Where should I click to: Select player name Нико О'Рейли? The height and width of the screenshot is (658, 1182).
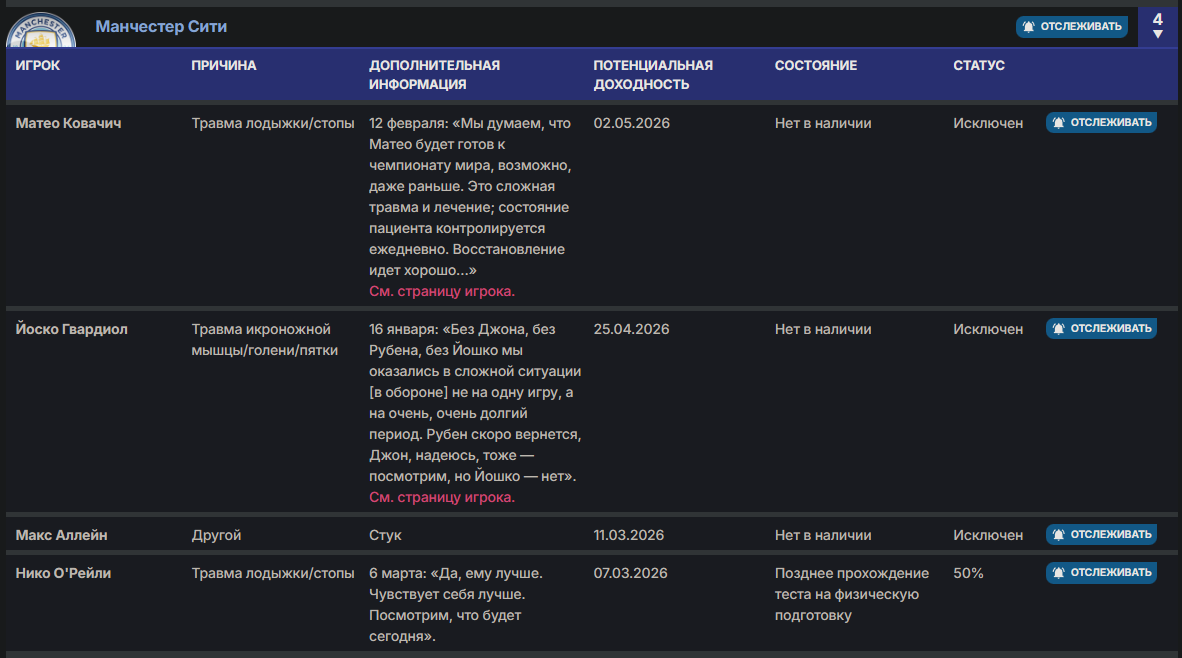point(63,573)
